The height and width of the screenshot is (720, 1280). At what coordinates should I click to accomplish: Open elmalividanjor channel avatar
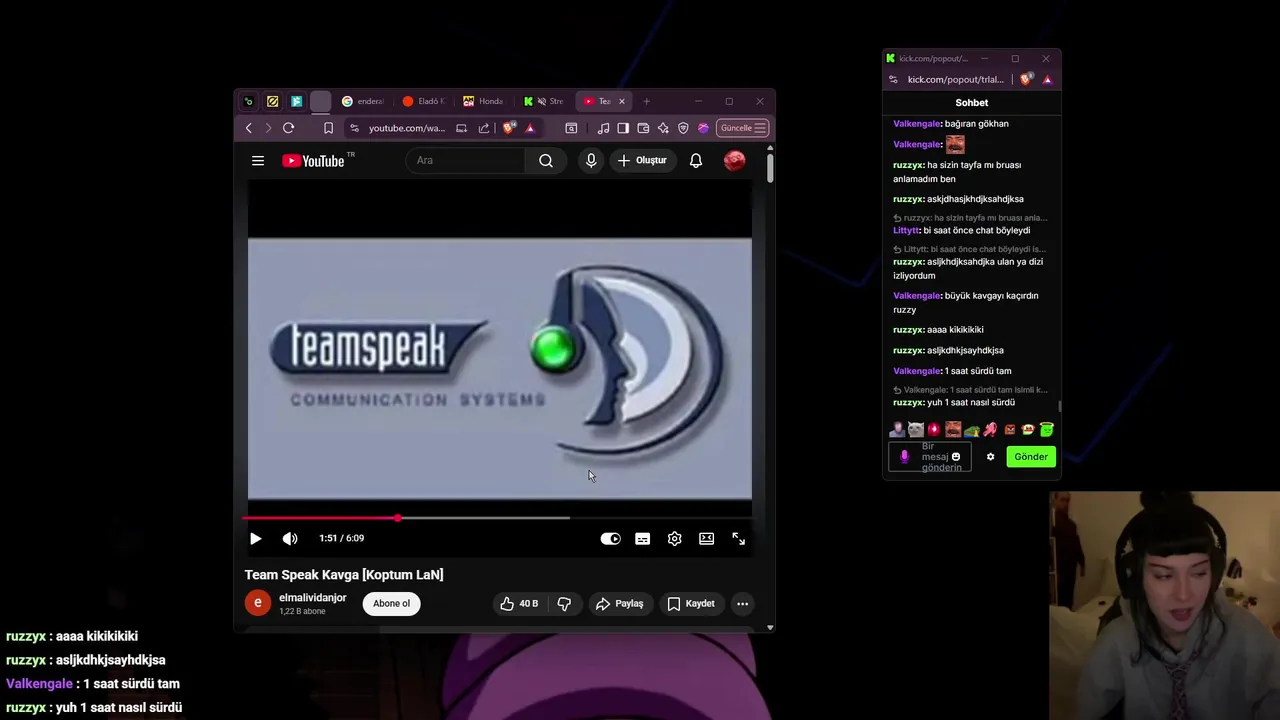click(258, 603)
